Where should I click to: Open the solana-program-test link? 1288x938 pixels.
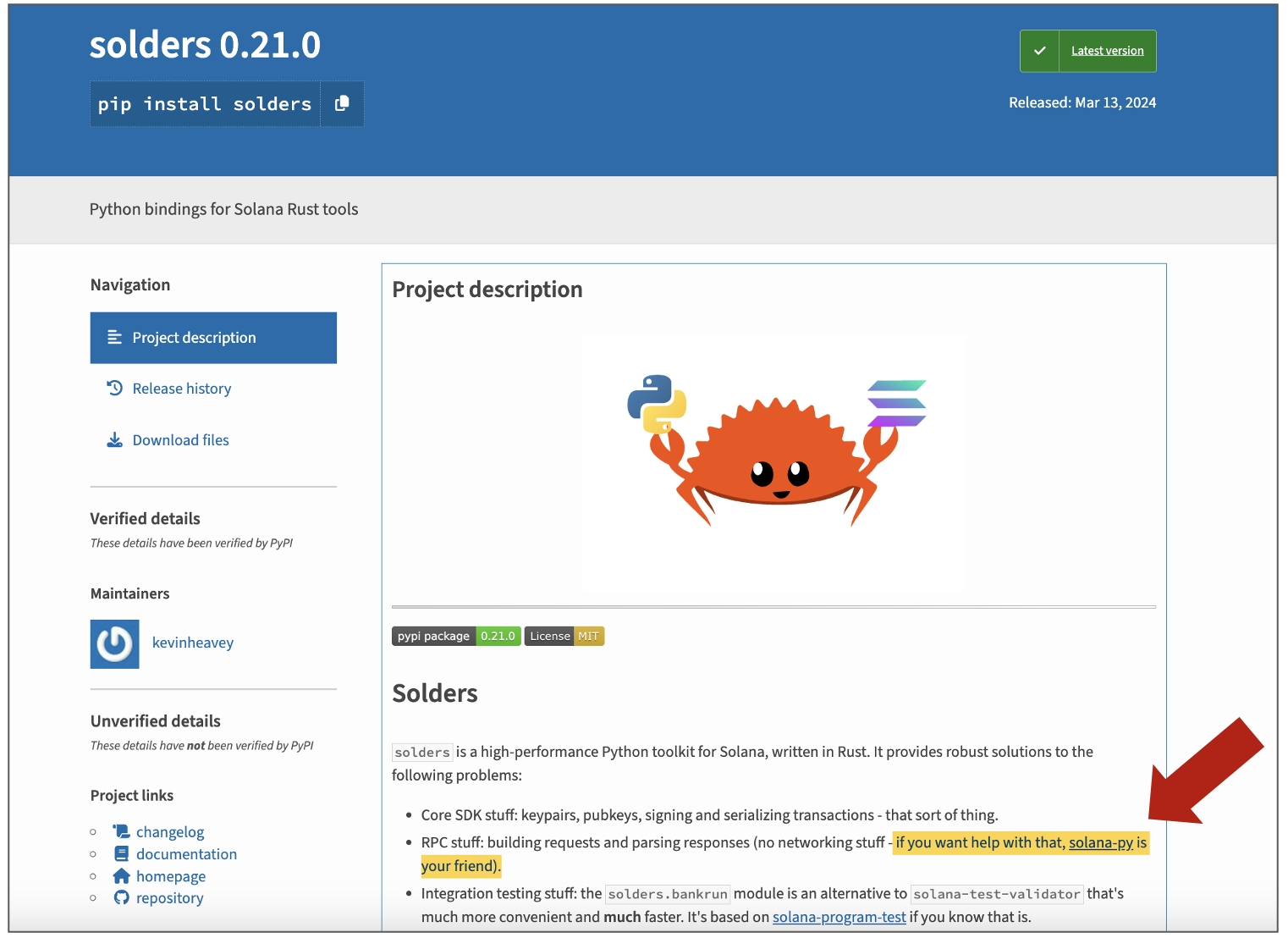click(839, 917)
